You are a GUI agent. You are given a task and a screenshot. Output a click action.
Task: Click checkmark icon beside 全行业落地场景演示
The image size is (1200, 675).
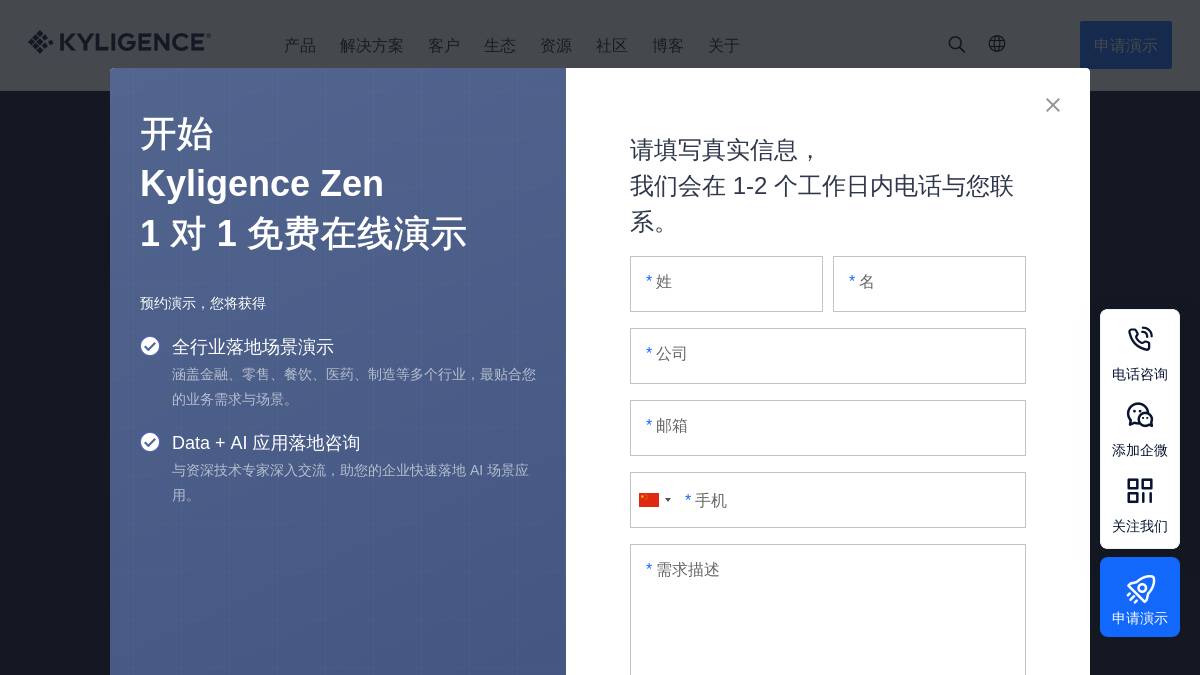(150, 346)
